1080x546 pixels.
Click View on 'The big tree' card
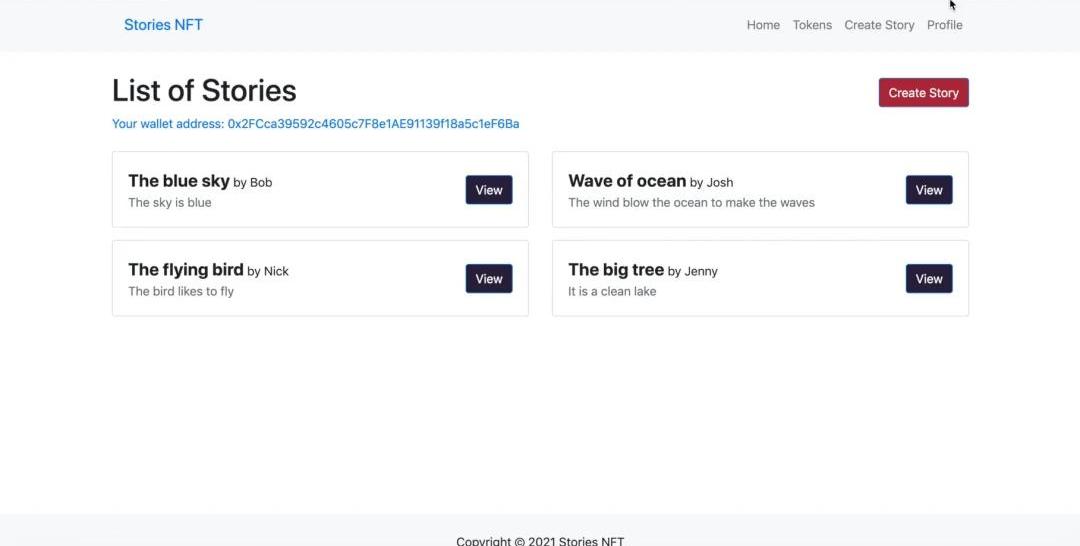coord(928,279)
